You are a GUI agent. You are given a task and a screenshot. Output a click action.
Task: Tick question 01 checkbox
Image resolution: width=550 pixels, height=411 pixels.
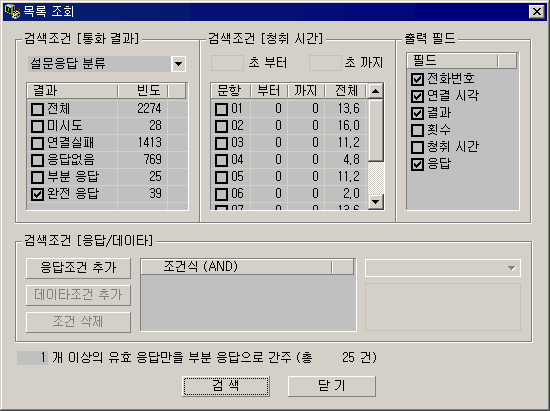click(221, 109)
